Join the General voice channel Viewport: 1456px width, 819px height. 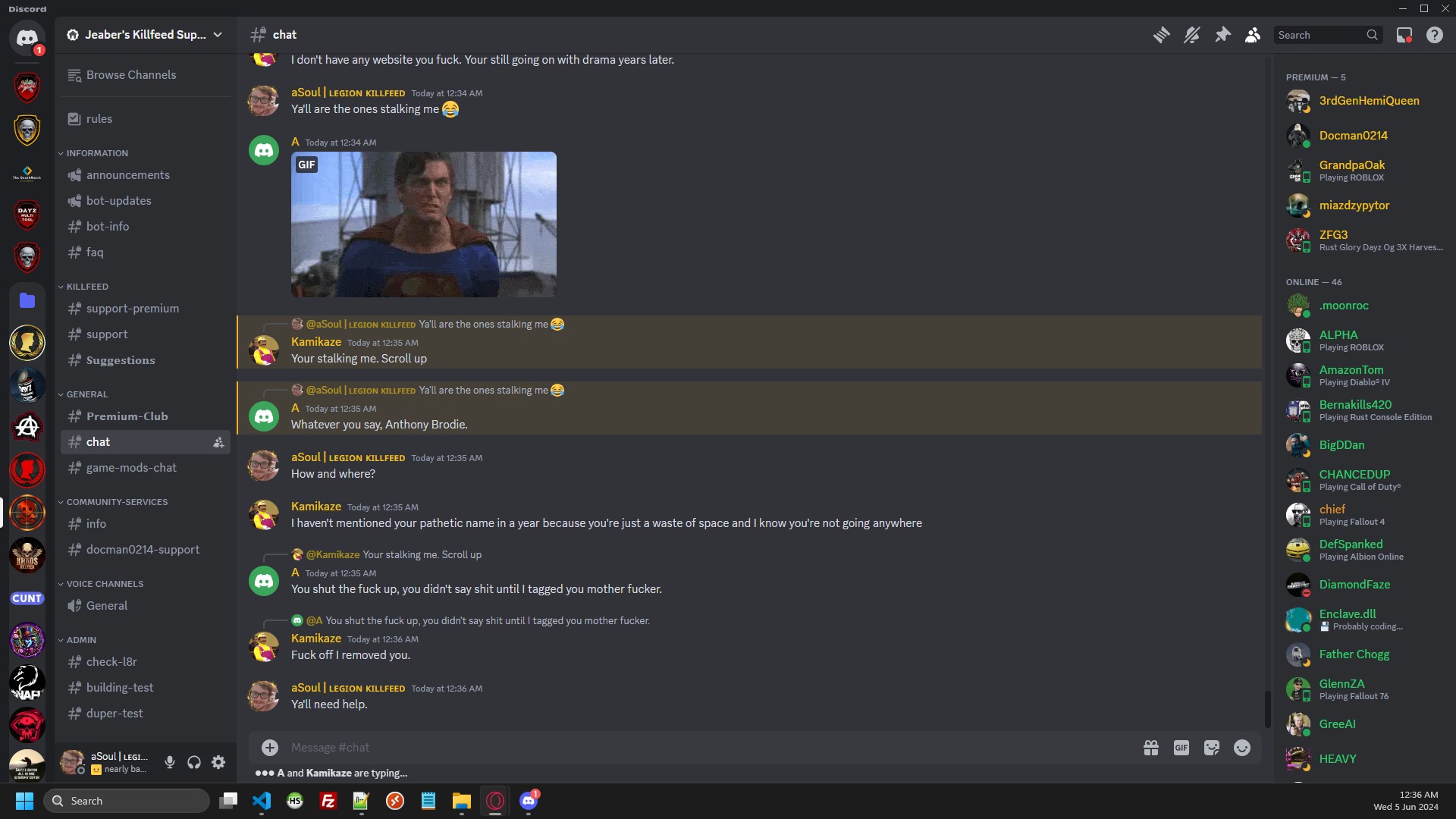(145, 606)
